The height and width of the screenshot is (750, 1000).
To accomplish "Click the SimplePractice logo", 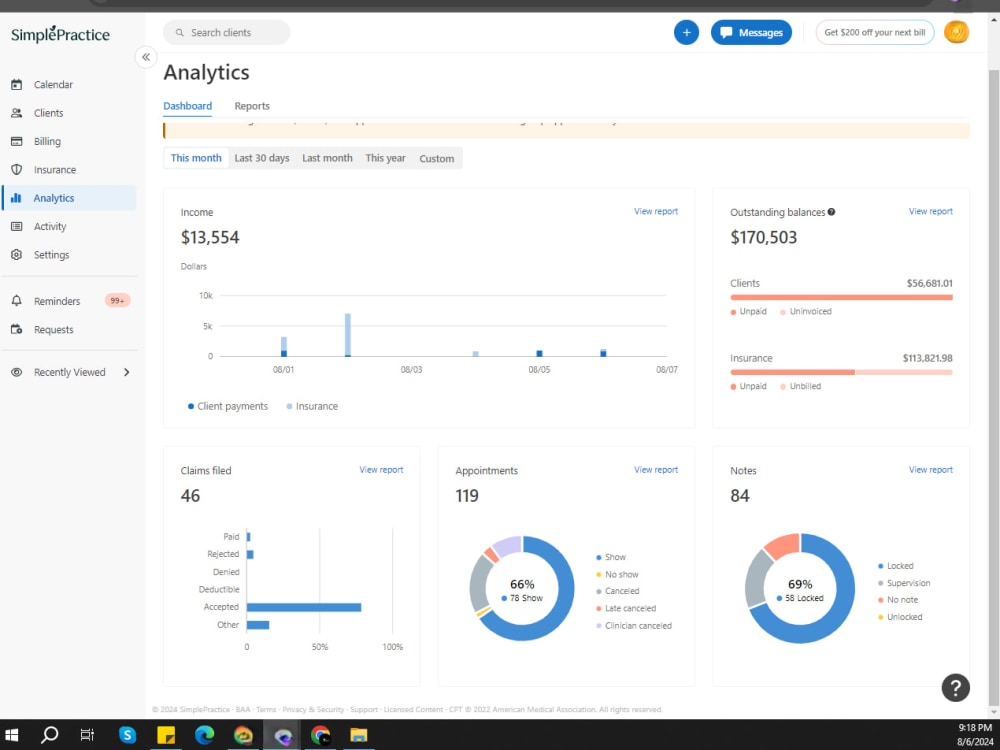I will click(x=60, y=34).
